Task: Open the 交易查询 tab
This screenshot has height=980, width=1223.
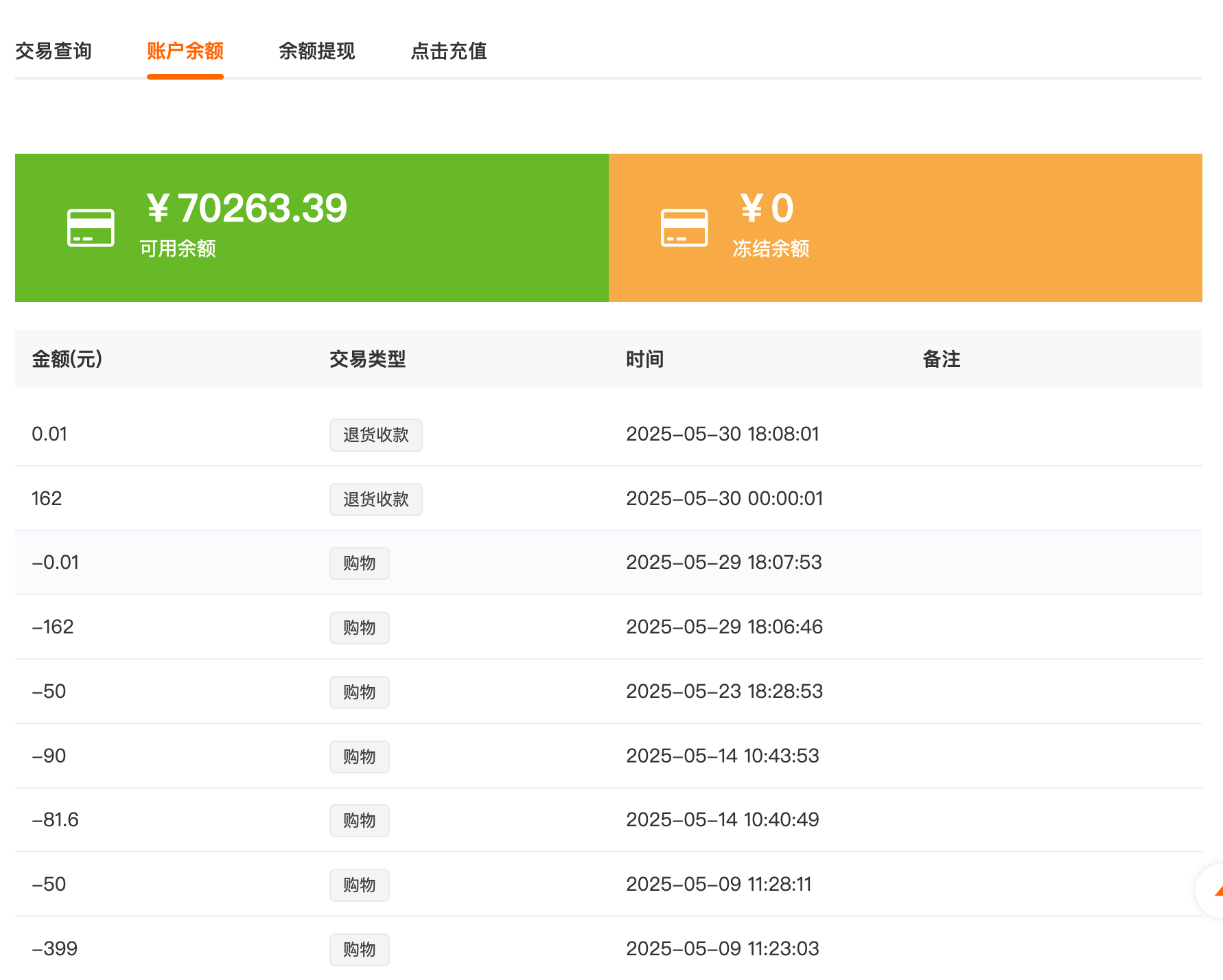Action: [x=54, y=51]
